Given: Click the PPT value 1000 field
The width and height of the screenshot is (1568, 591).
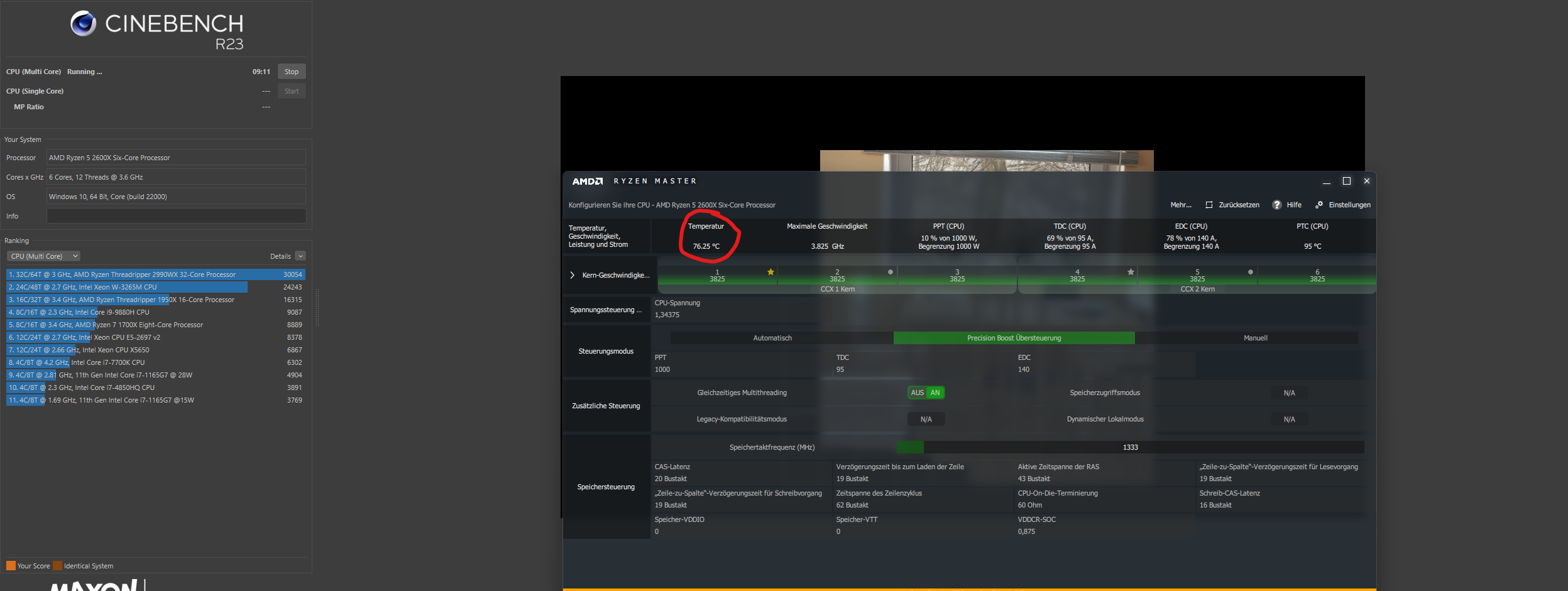Looking at the screenshot, I should pos(662,369).
